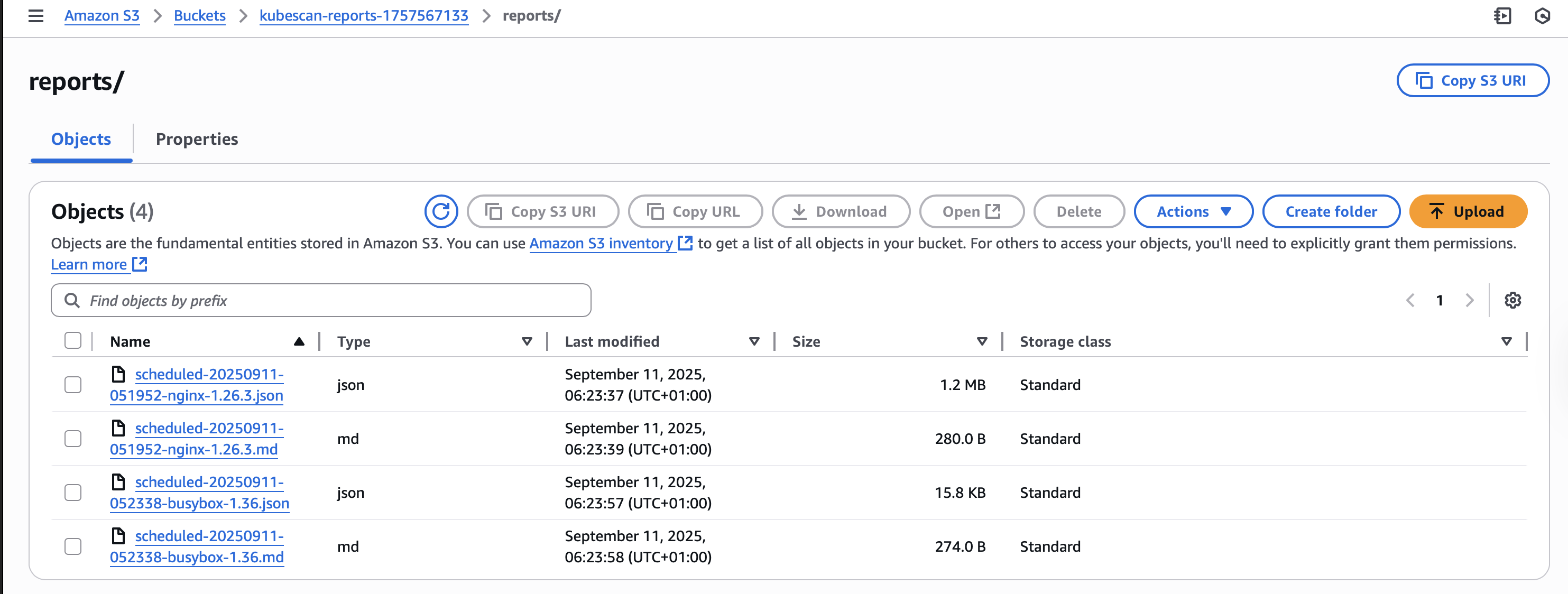Viewport: 1568px width, 594px height.
Task: Click the Copy URL button
Action: tap(695, 211)
